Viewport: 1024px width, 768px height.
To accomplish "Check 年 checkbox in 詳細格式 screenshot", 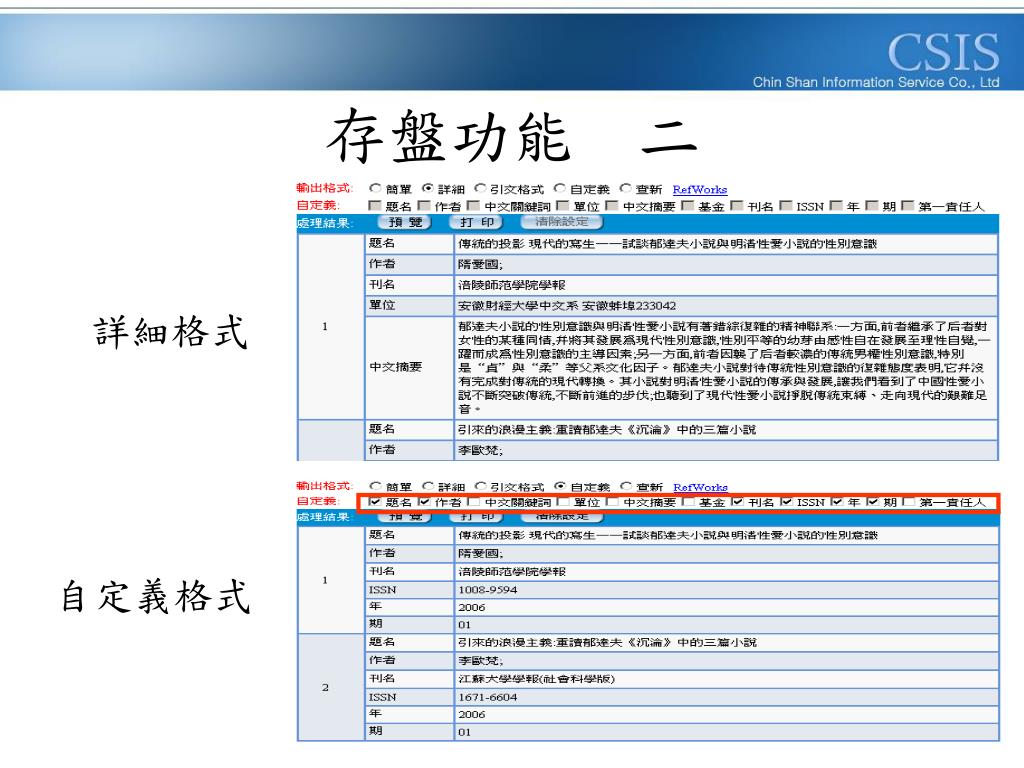I will 835,206.
